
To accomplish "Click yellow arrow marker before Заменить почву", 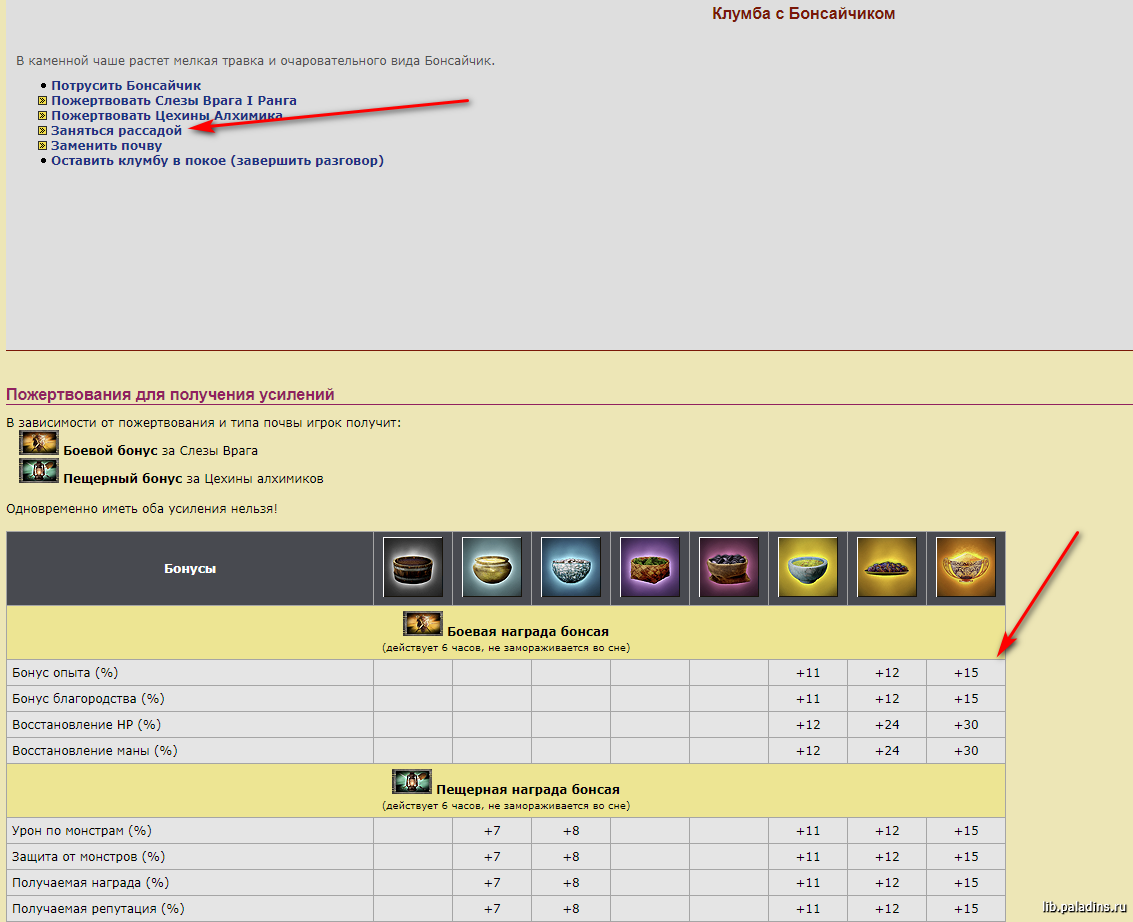I will coord(42,146).
